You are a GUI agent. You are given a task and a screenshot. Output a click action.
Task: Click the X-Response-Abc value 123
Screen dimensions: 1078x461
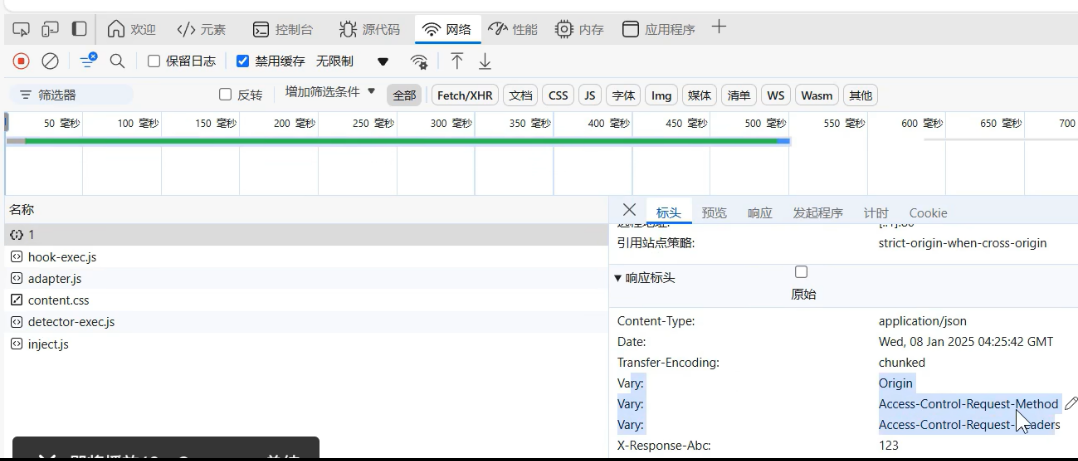(x=888, y=445)
